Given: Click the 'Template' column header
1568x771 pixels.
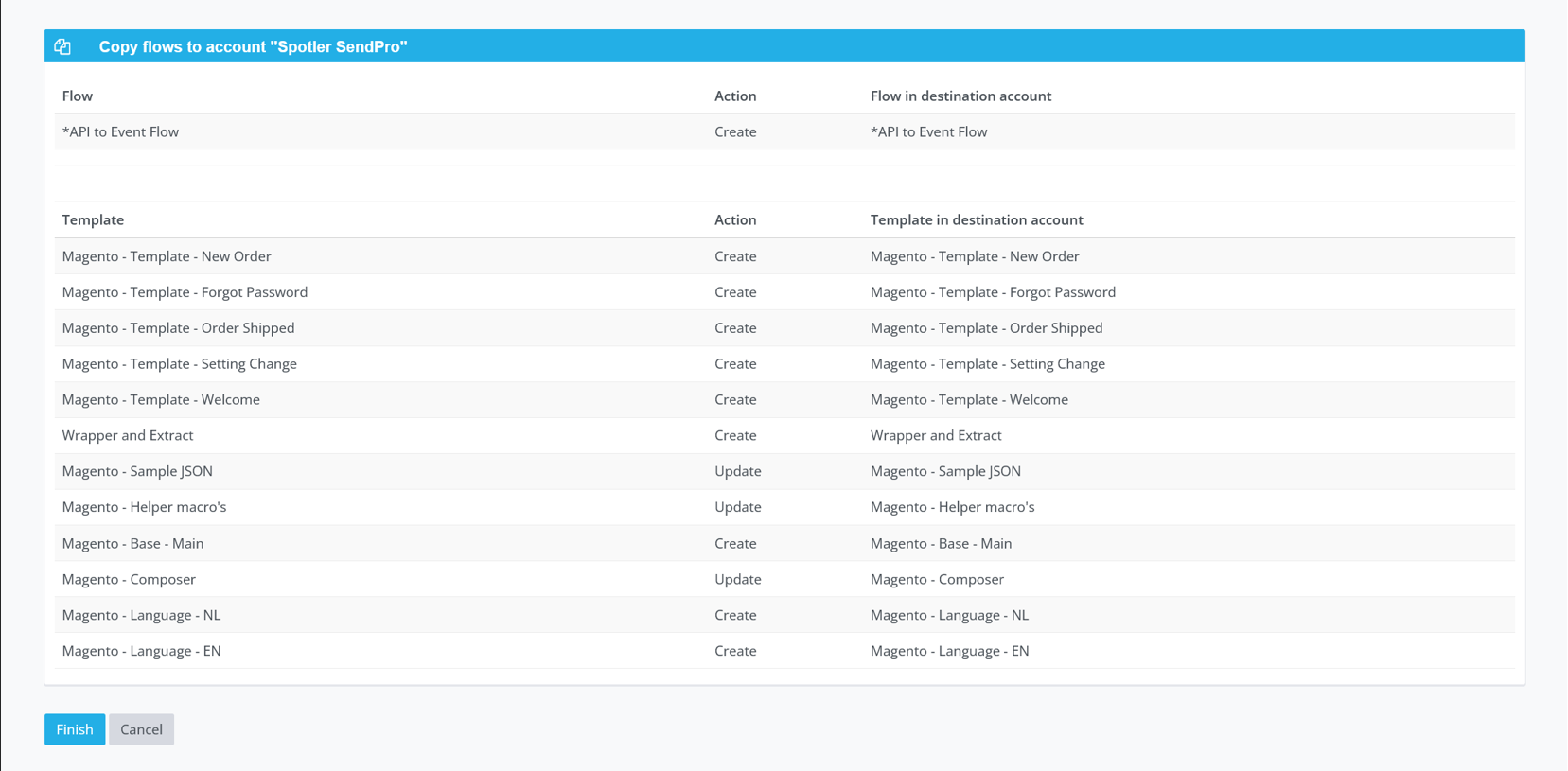Looking at the screenshot, I should click(93, 220).
